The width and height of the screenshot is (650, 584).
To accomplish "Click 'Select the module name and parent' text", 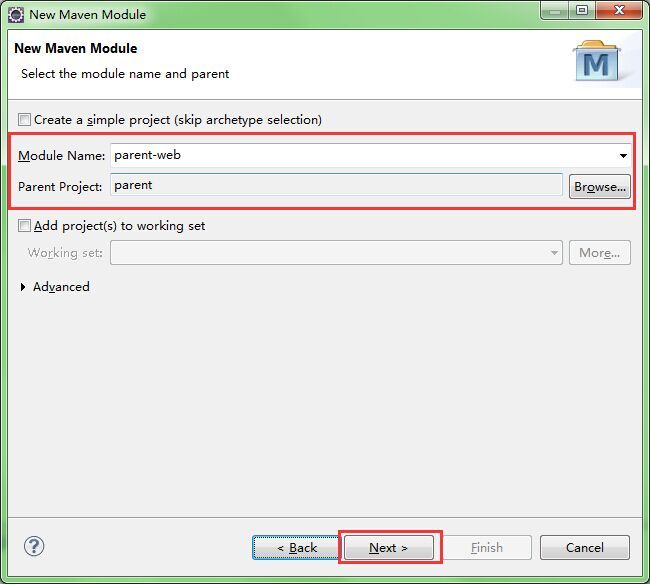I will coord(125,74).
